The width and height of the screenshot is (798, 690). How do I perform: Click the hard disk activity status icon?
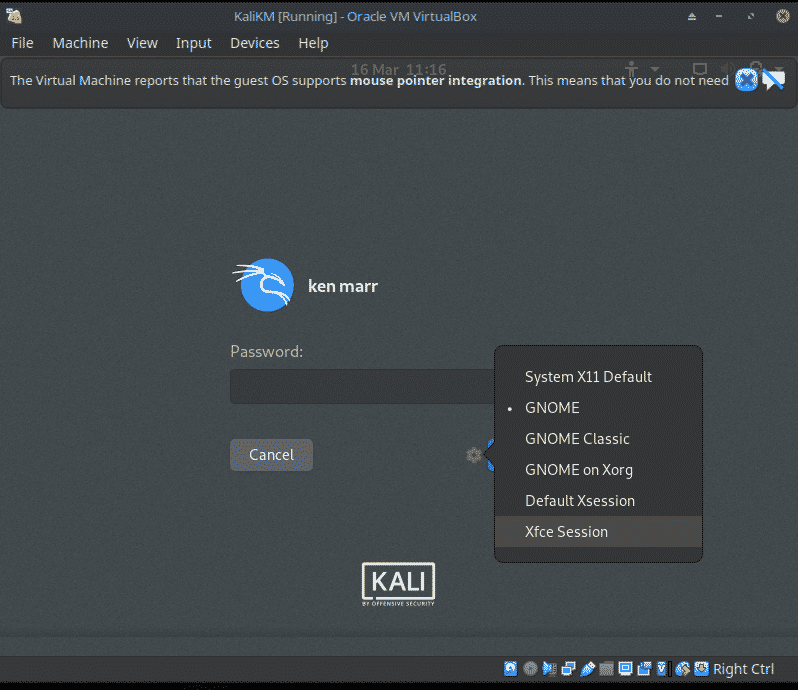point(511,669)
